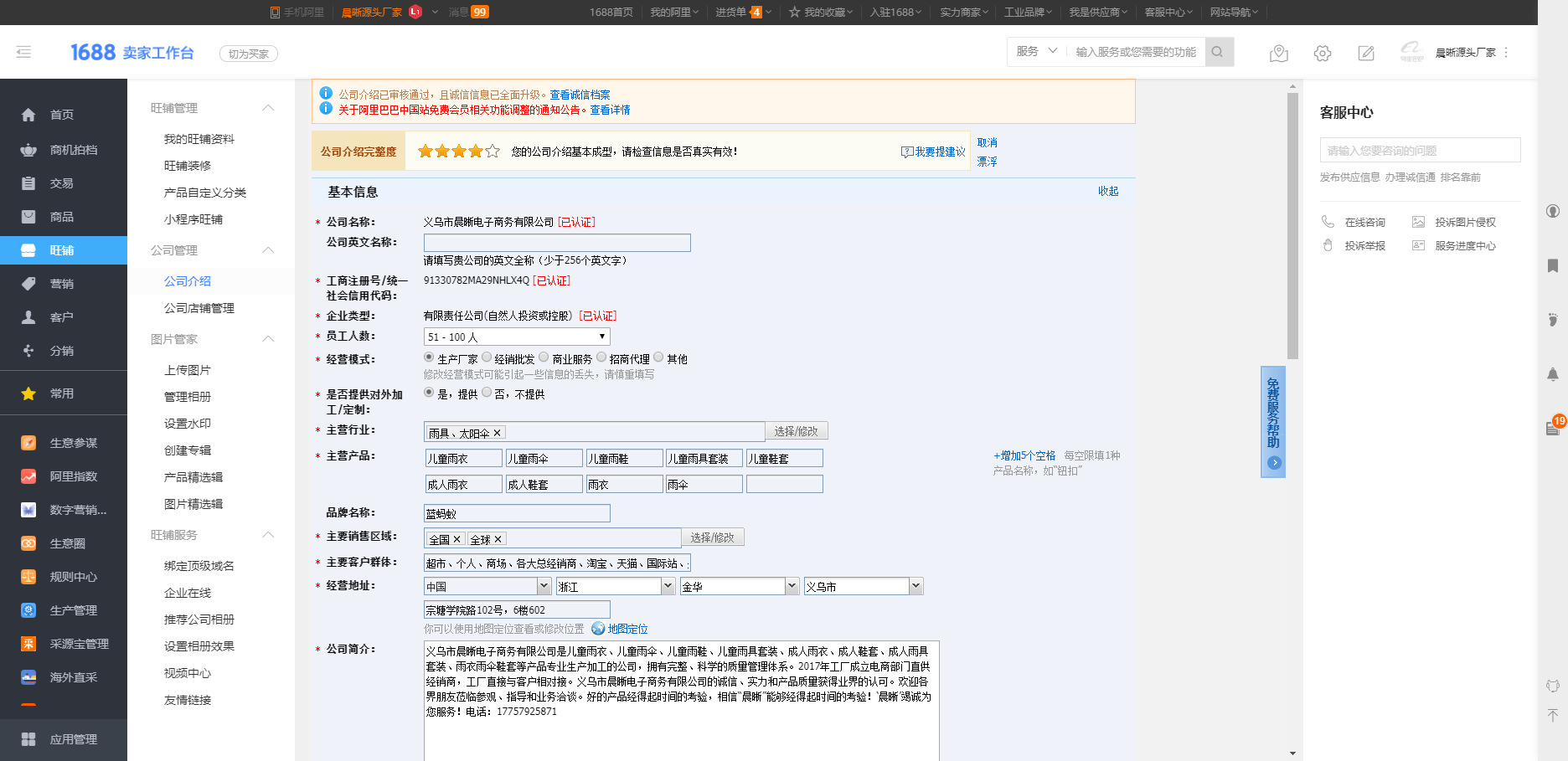Image resolution: width=1568 pixels, height=761 pixels.
Task: Select the 其他 business mode radio button
Action: [x=658, y=357]
